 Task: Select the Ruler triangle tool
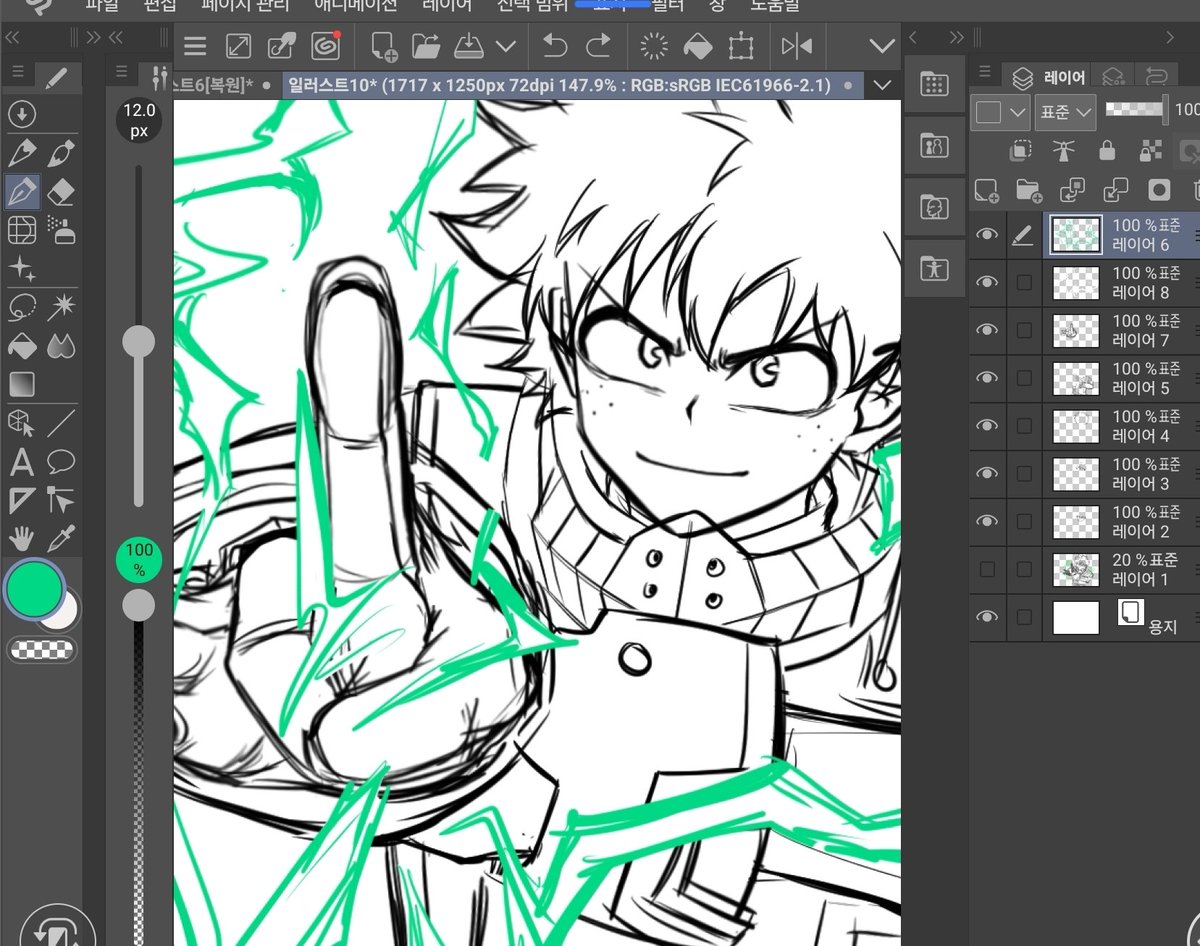point(22,500)
